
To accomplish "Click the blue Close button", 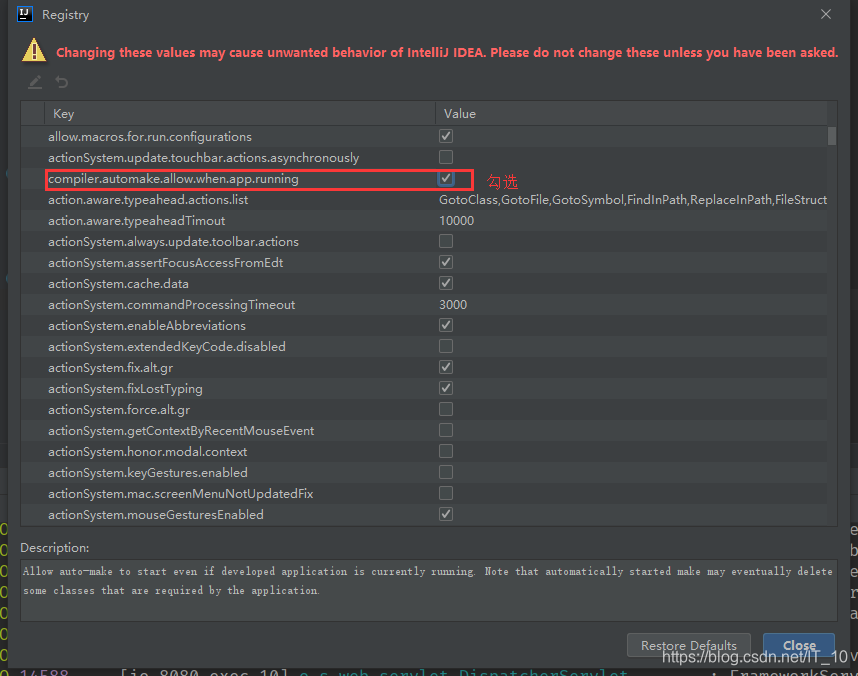I will (x=799, y=645).
